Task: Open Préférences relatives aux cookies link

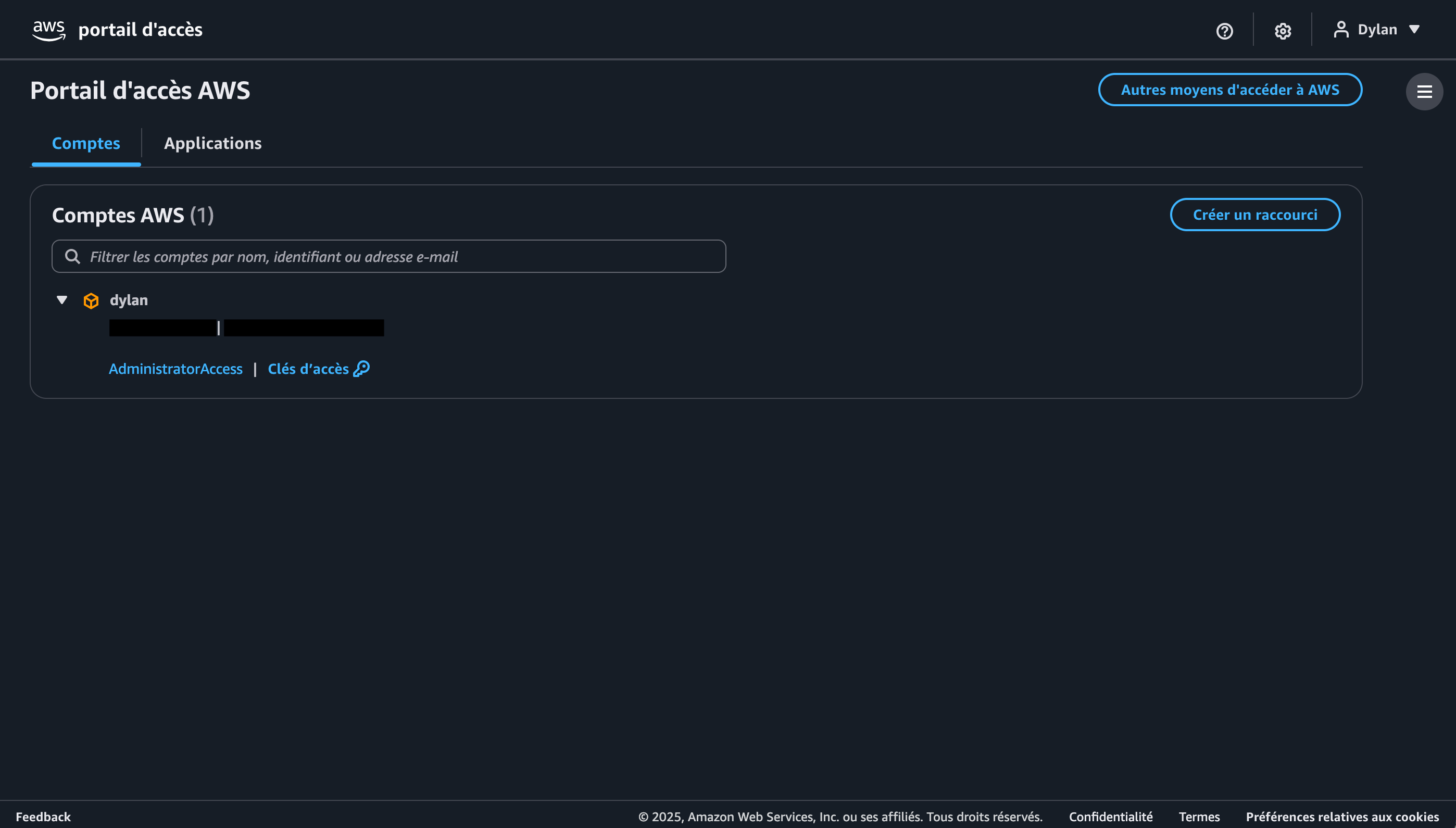Action: tap(1342, 817)
